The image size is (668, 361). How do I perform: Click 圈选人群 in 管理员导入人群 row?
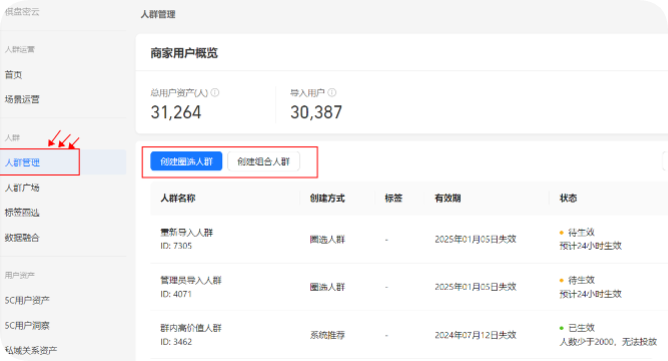327,287
